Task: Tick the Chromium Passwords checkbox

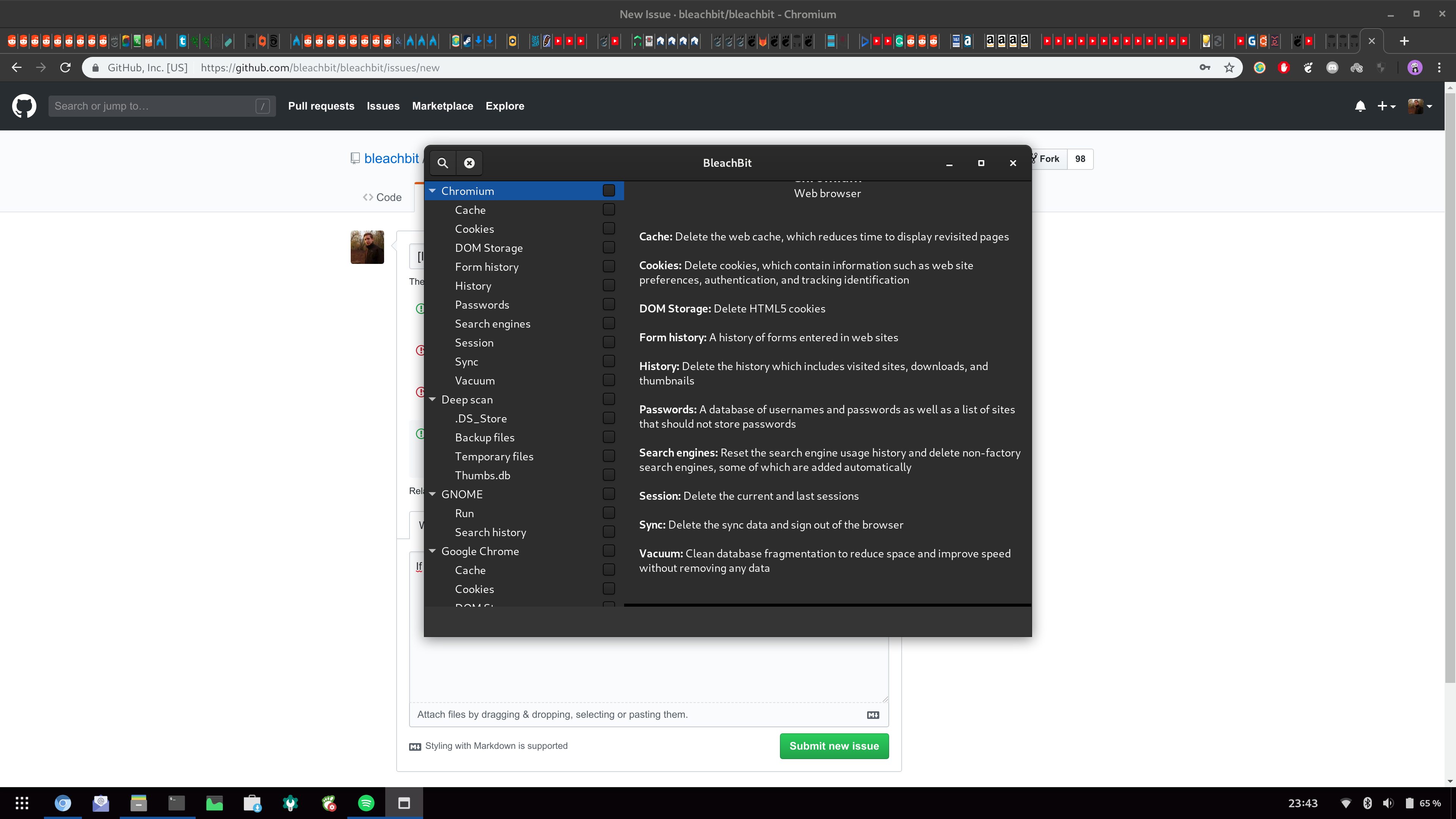Action: 609,304
